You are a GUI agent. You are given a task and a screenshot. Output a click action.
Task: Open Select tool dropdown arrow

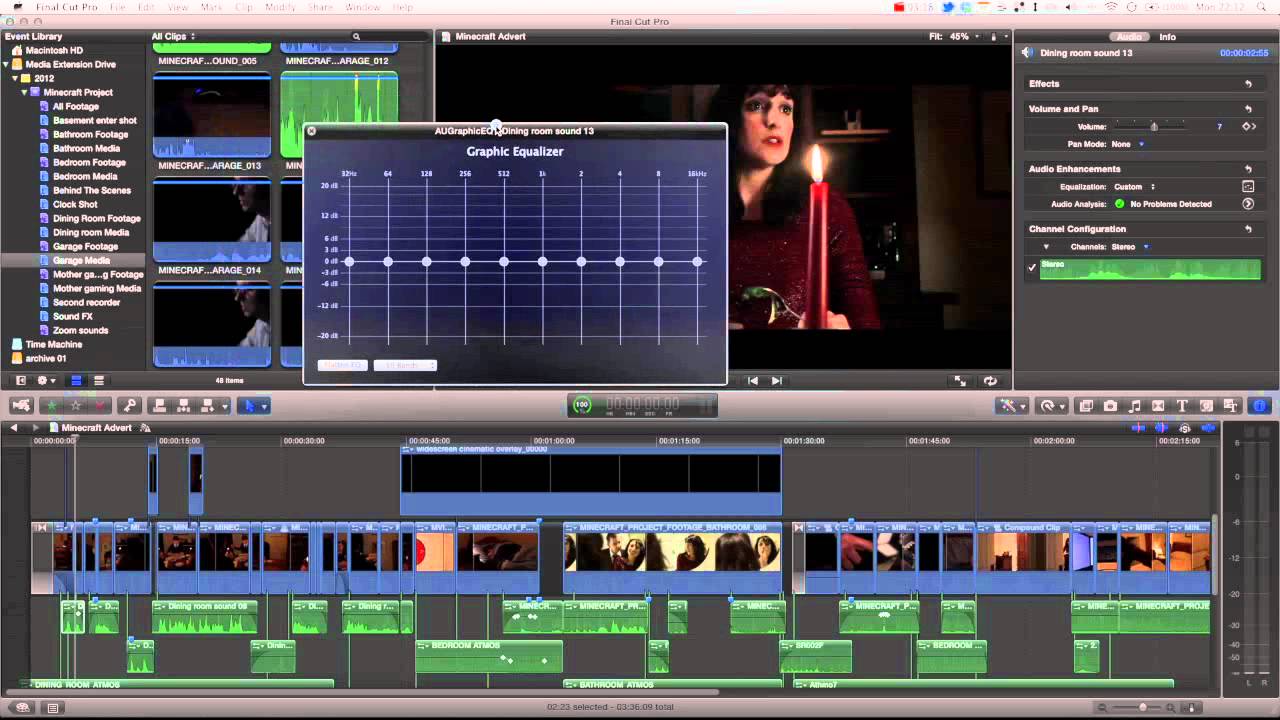tap(264, 406)
